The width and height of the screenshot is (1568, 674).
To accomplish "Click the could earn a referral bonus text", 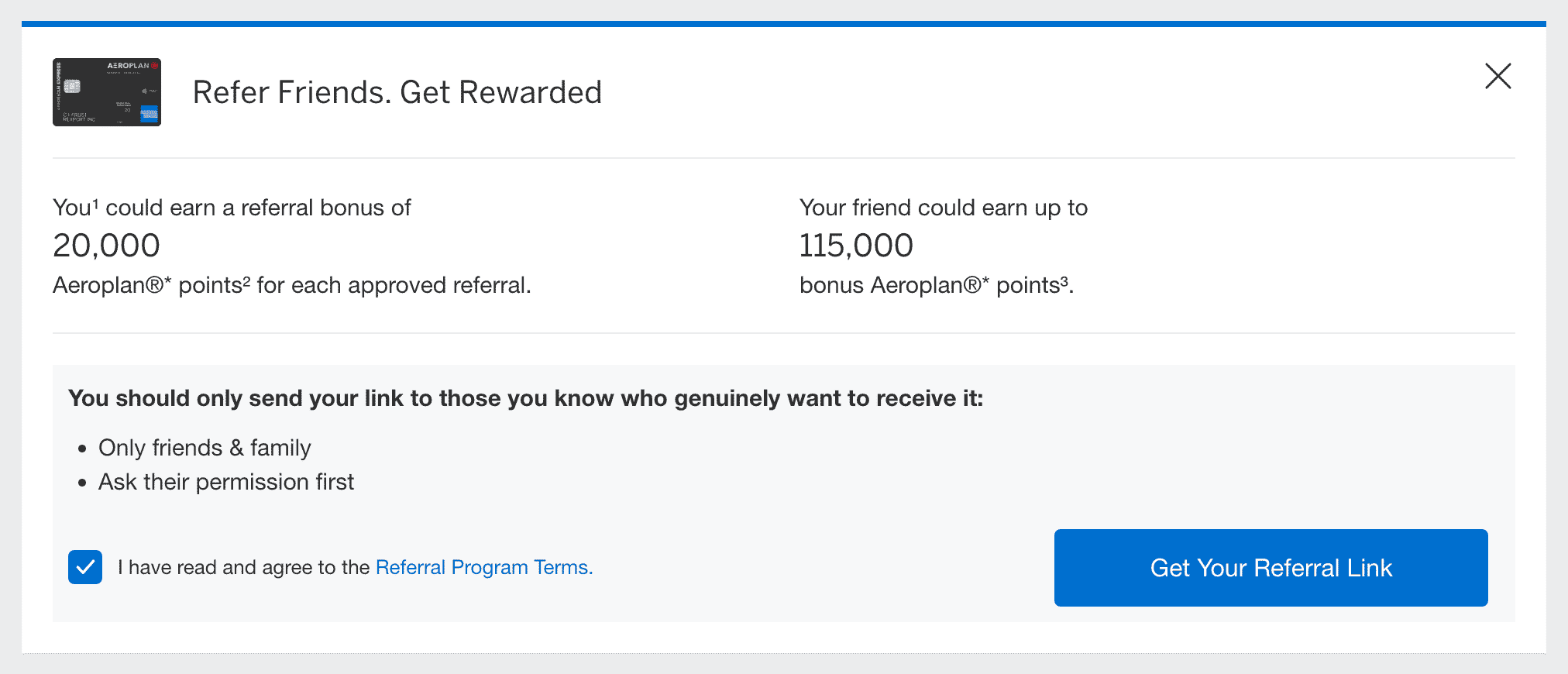I will (x=258, y=208).
